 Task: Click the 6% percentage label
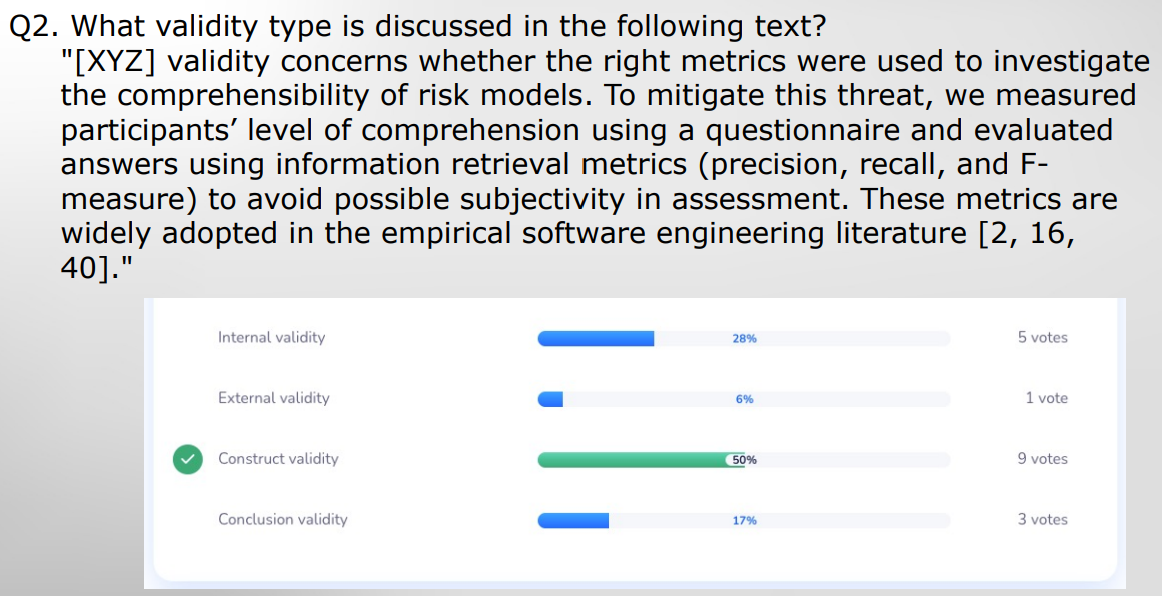[x=744, y=400]
